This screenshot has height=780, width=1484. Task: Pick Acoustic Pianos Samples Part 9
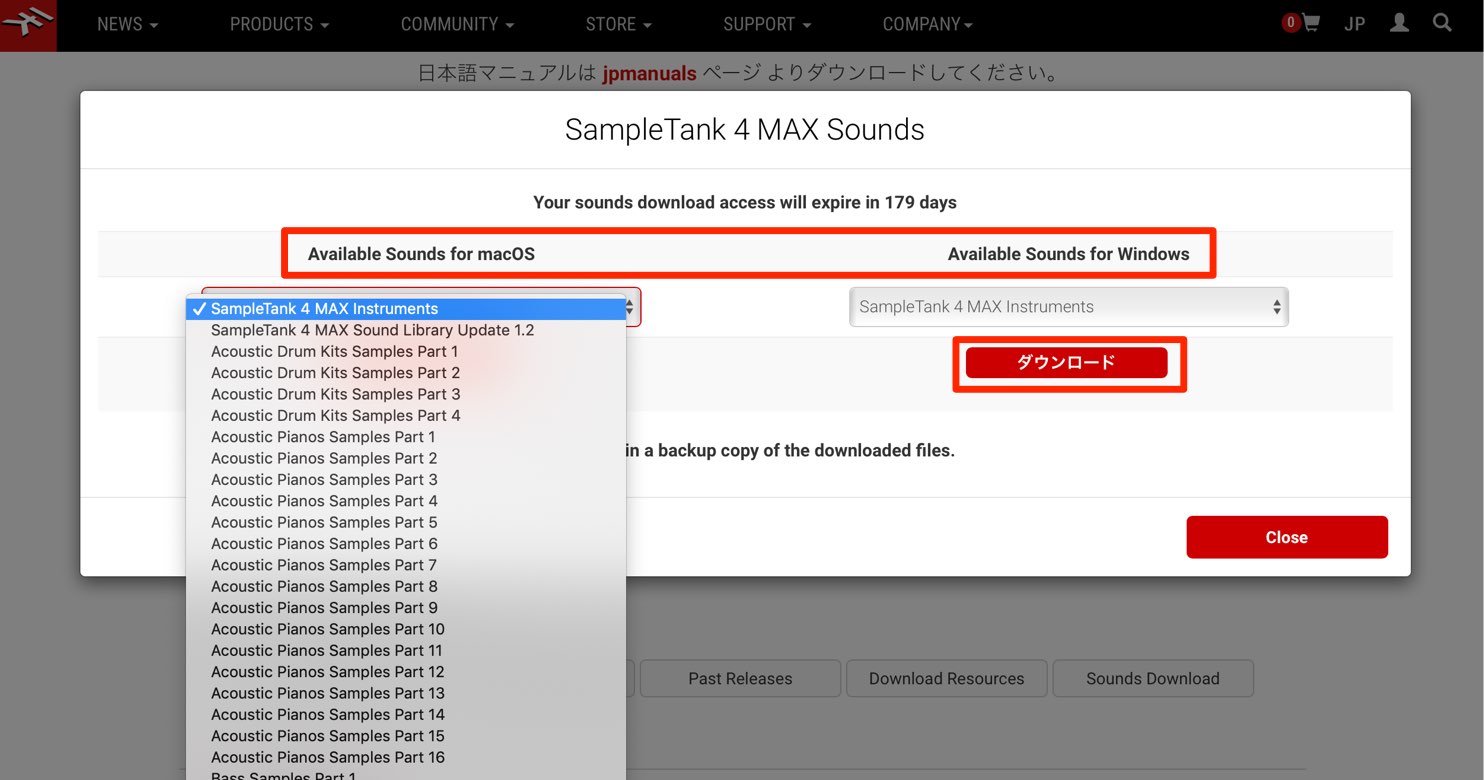(406, 608)
